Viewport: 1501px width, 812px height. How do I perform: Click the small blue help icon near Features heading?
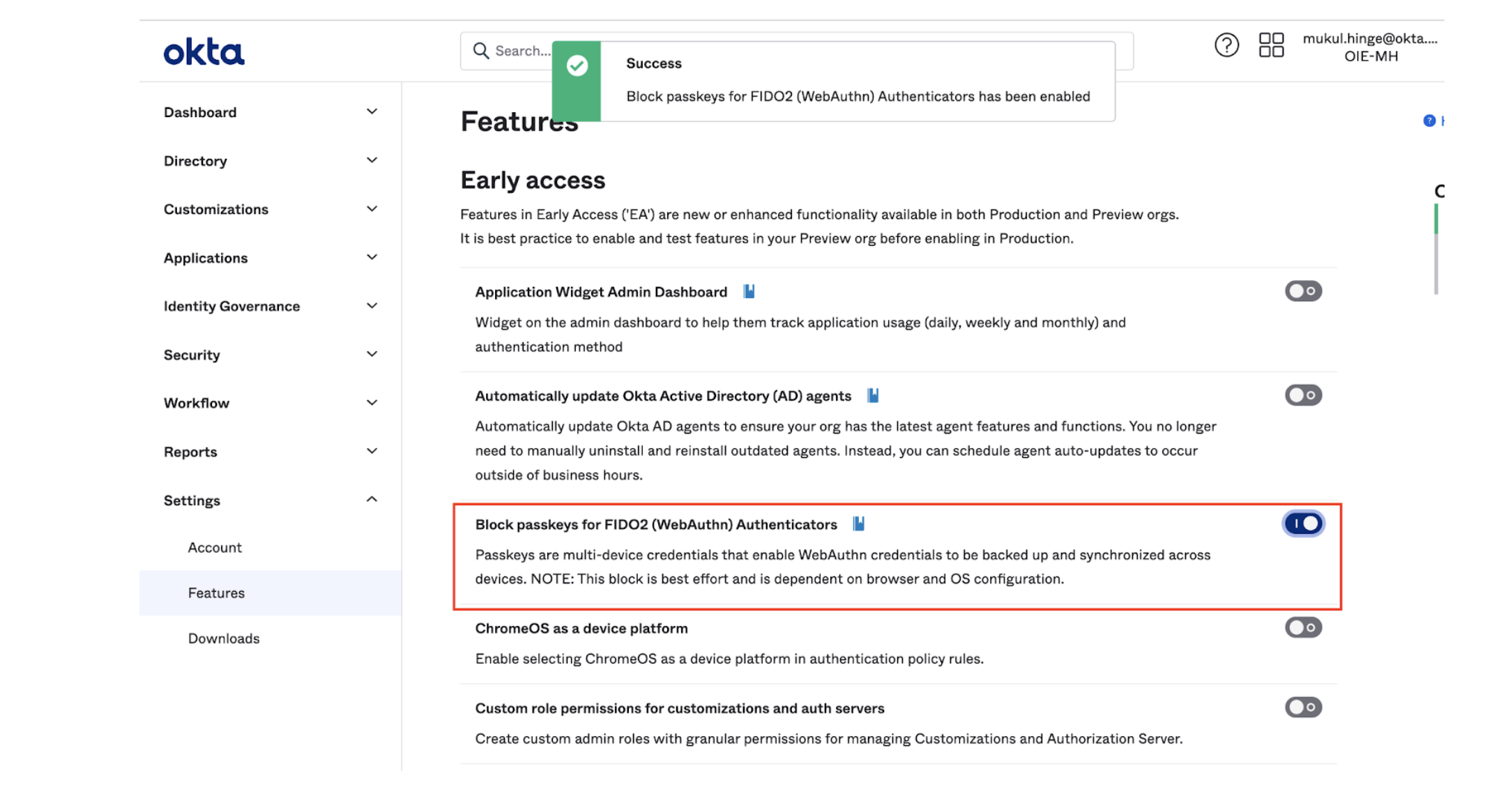(1428, 121)
